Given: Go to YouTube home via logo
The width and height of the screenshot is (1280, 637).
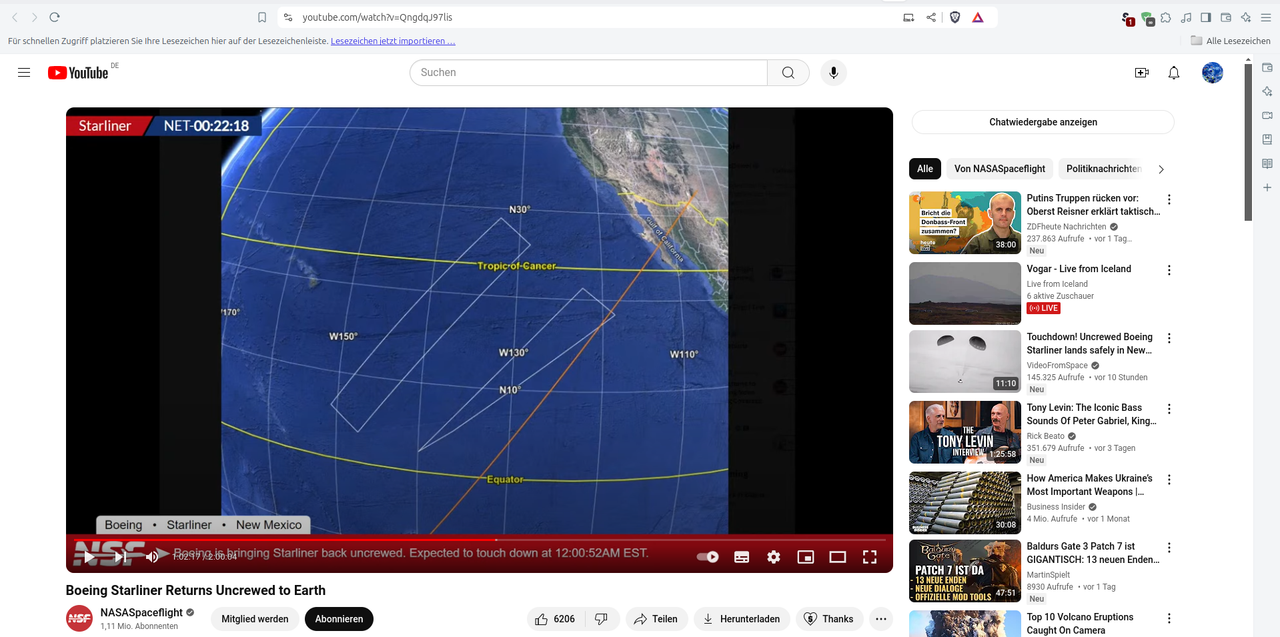Looking at the screenshot, I should click(78, 73).
